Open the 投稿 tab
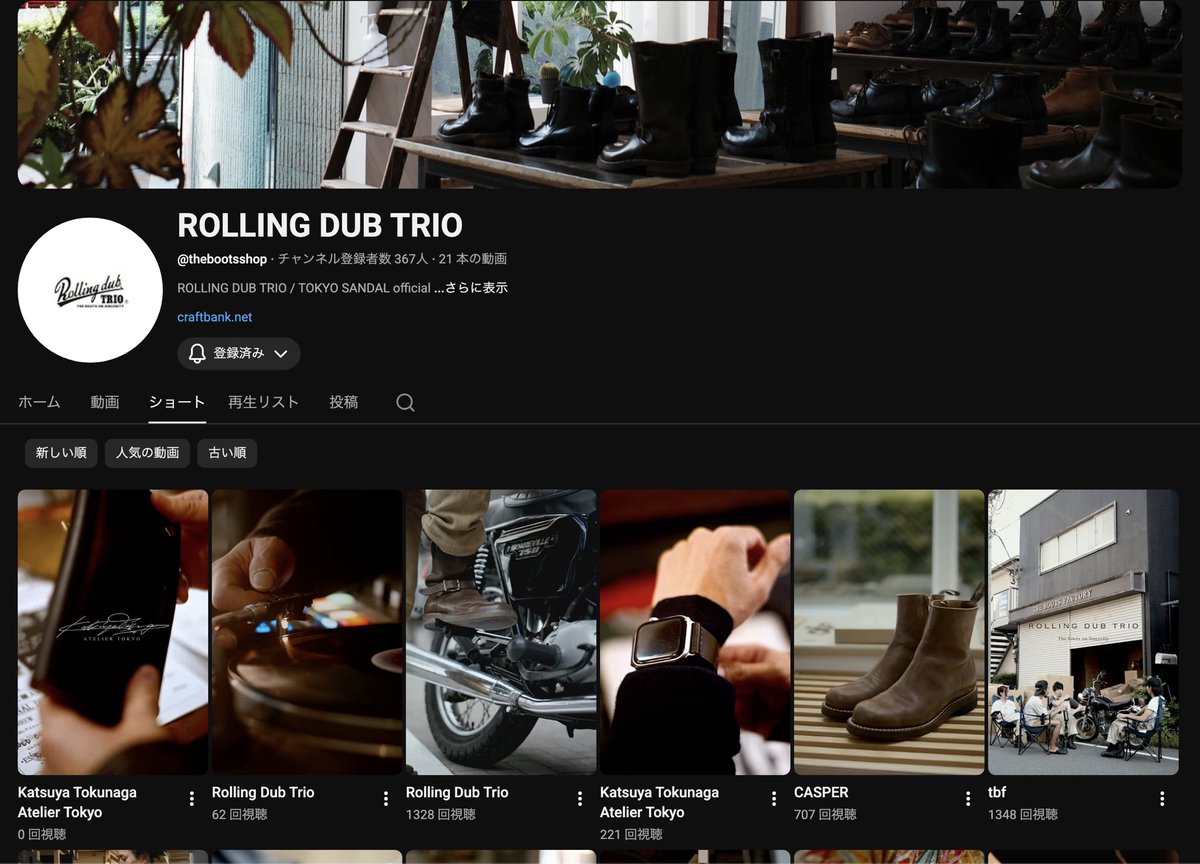 tap(344, 402)
